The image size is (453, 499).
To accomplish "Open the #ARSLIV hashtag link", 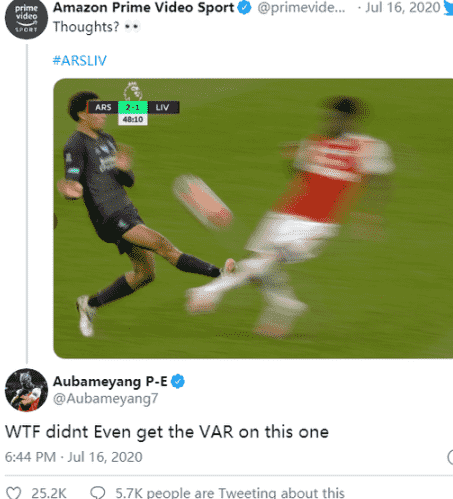I will click(80, 61).
